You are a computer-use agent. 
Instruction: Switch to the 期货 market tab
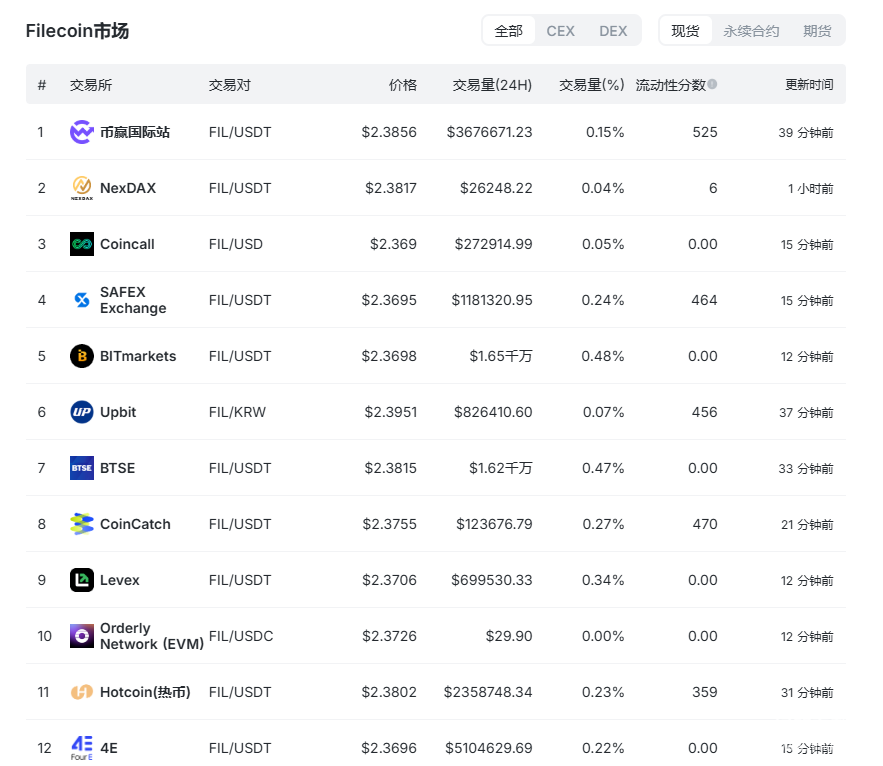(817, 30)
